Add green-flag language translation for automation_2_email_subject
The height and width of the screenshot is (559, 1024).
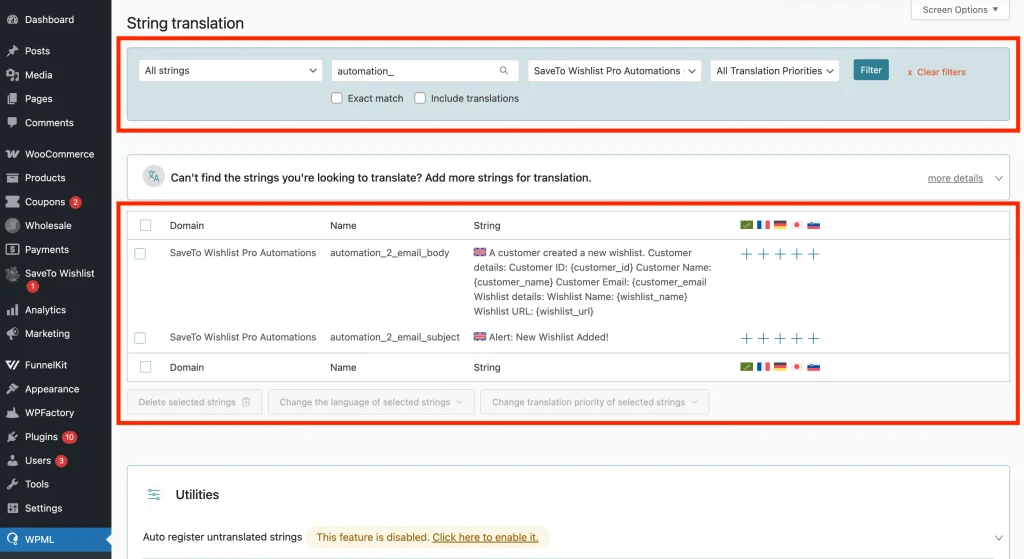(746, 338)
